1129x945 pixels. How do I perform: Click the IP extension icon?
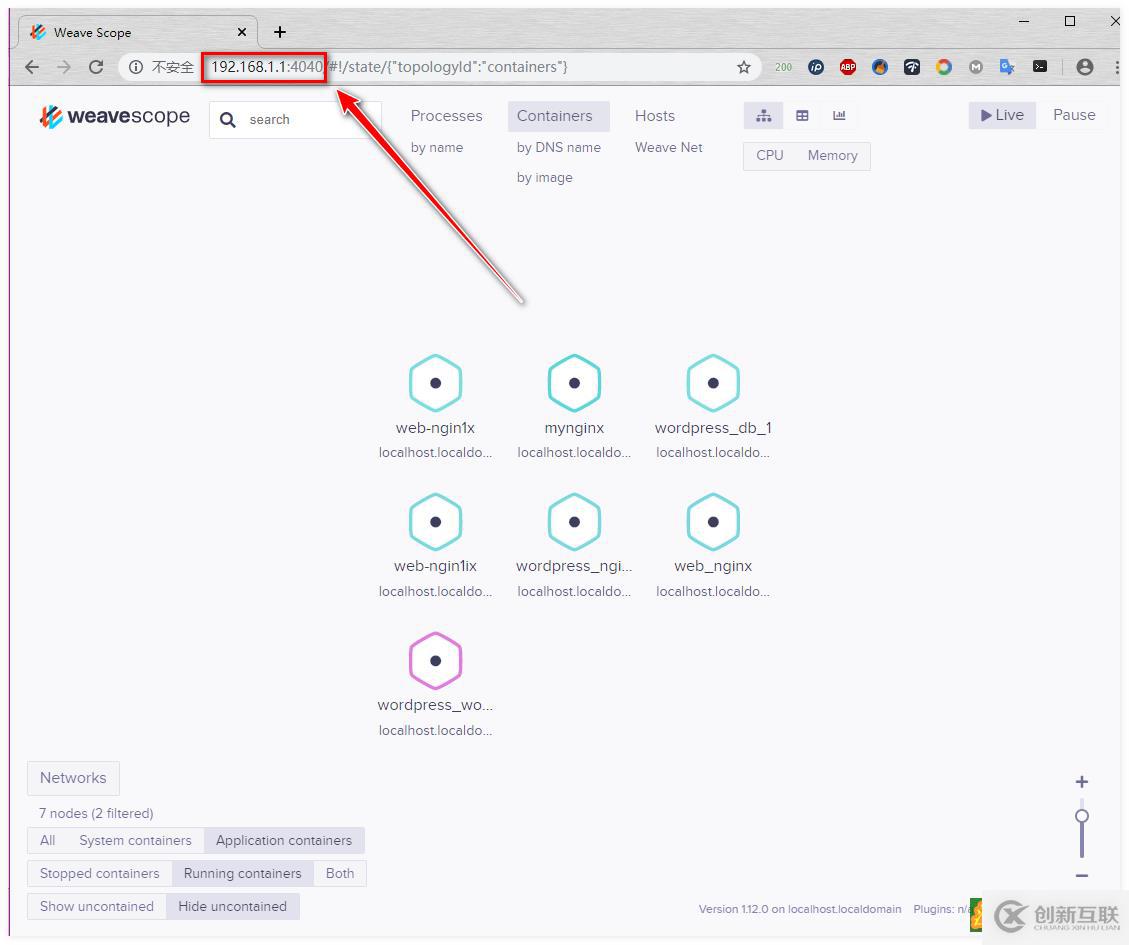816,67
